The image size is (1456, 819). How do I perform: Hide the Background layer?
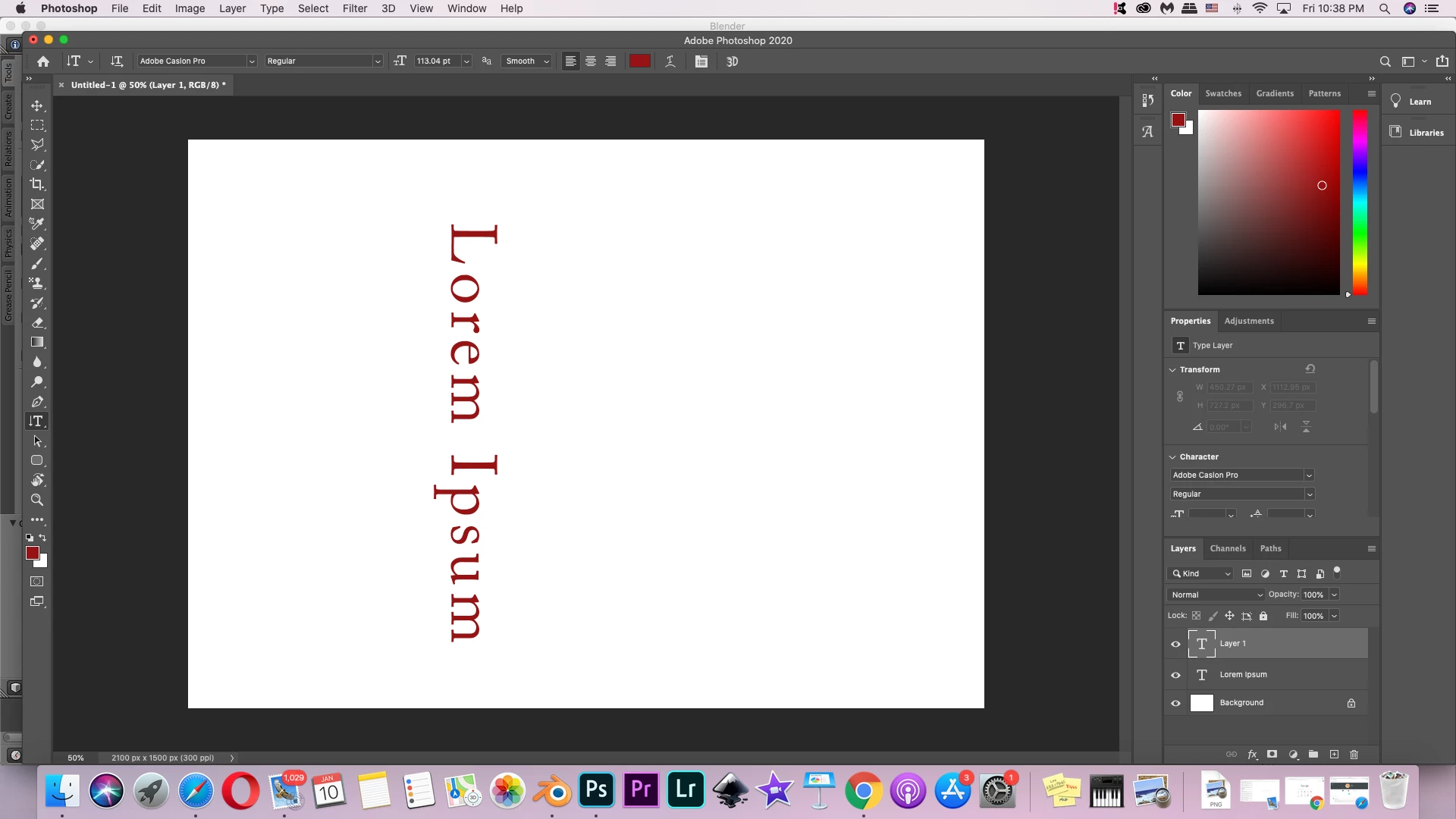coord(1175,703)
